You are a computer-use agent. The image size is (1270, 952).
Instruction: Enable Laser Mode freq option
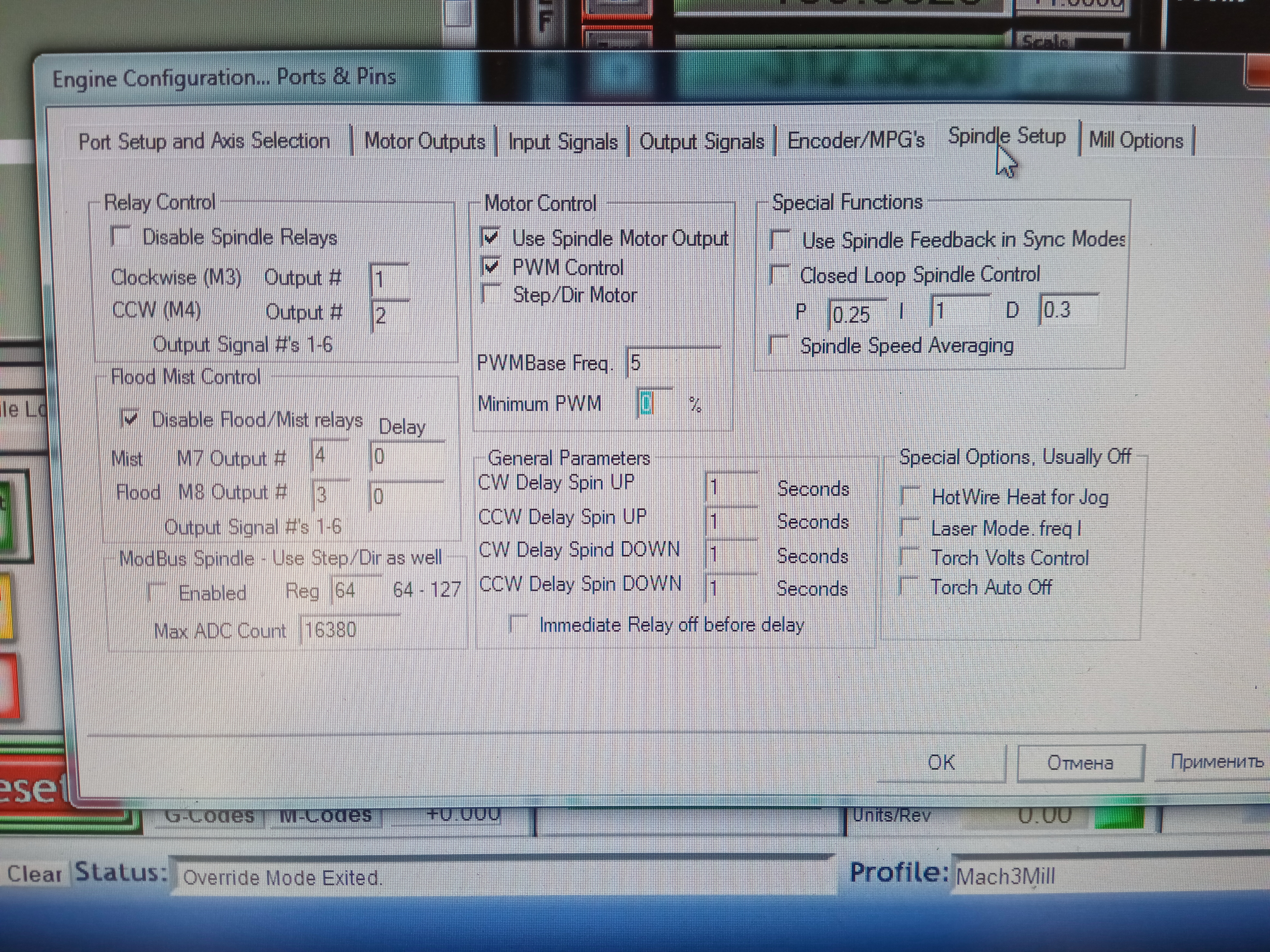(x=910, y=527)
